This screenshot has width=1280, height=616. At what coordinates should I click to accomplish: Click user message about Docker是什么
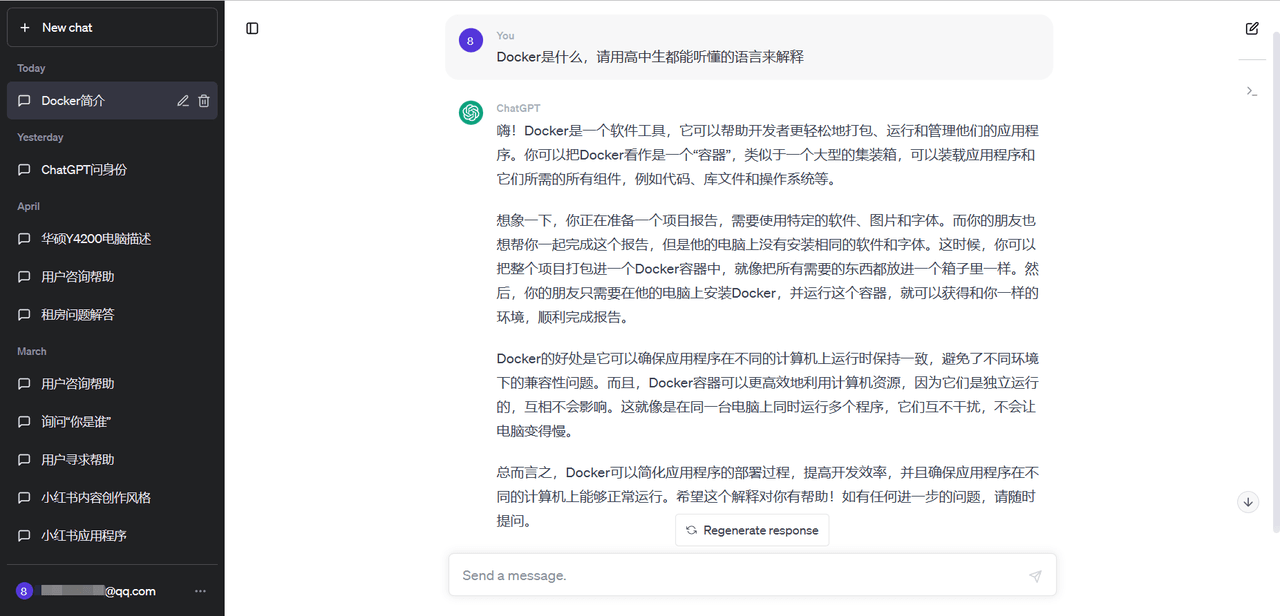pos(650,57)
